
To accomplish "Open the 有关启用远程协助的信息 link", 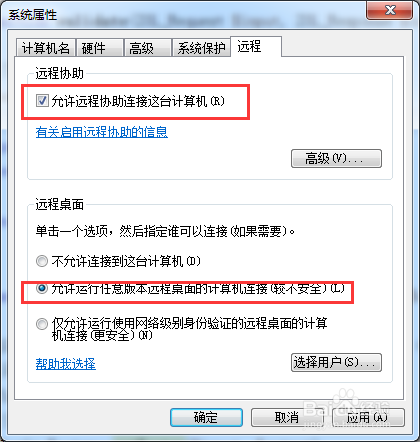I will [x=102, y=132].
